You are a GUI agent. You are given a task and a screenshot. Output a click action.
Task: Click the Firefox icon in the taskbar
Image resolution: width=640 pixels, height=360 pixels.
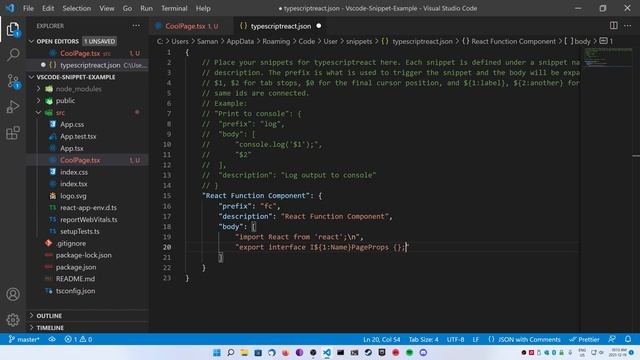pos(285,352)
